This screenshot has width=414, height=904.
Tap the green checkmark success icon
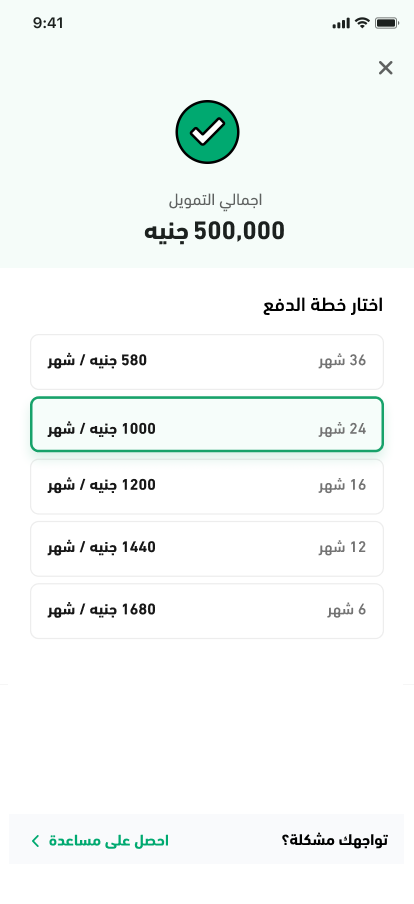[x=207, y=132]
